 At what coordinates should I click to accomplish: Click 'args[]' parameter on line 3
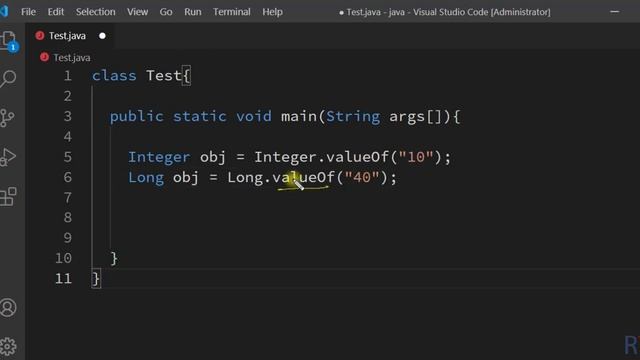point(416,117)
